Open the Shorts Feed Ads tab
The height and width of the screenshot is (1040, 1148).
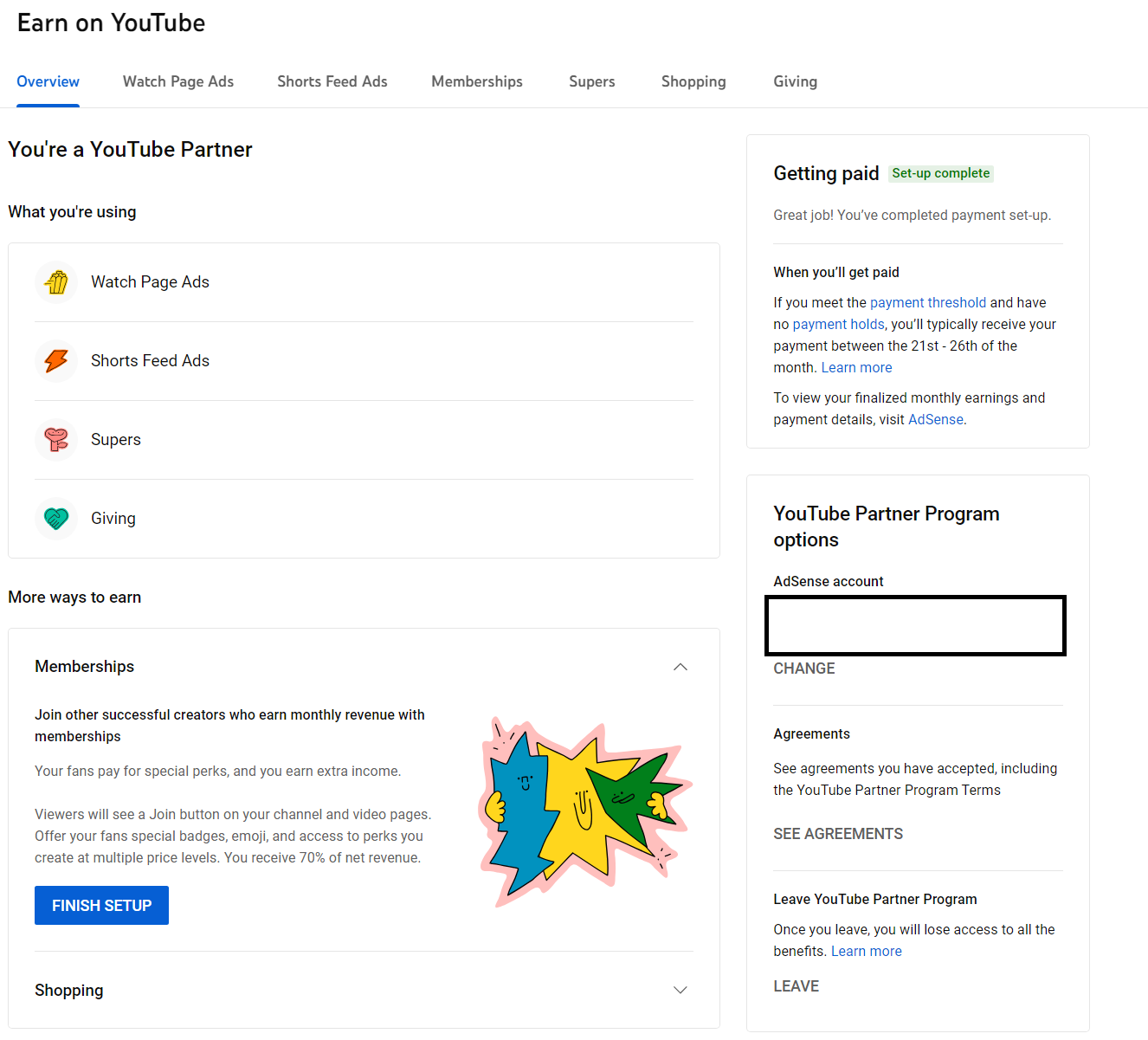pyautogui.click(x=332, y=81)
